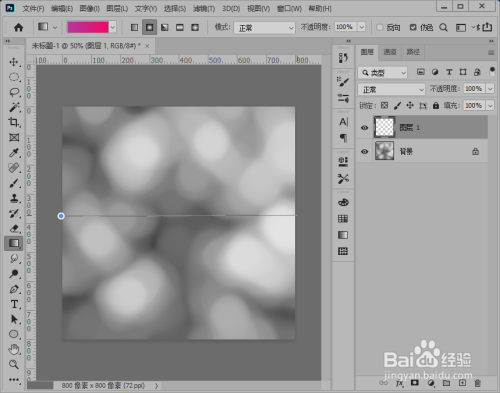Switch to the 通道 tab
Viewport: 500px width, 393px height.
pyautogui.click(x=390, y=52)
